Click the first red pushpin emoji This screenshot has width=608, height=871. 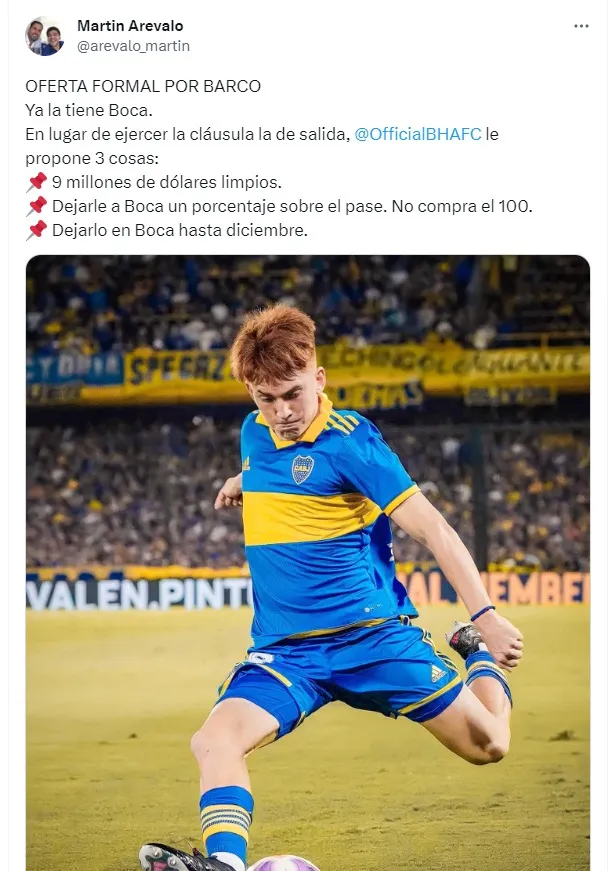(x=37, y=182)
